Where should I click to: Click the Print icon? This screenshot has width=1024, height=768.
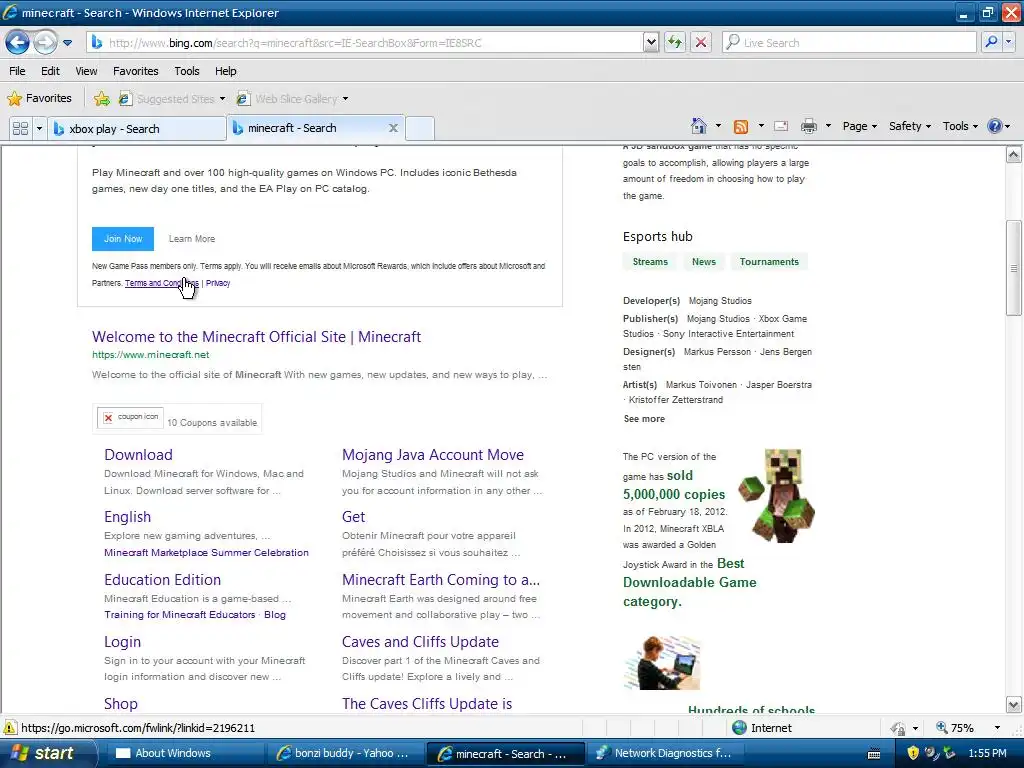tap(809, 126)
